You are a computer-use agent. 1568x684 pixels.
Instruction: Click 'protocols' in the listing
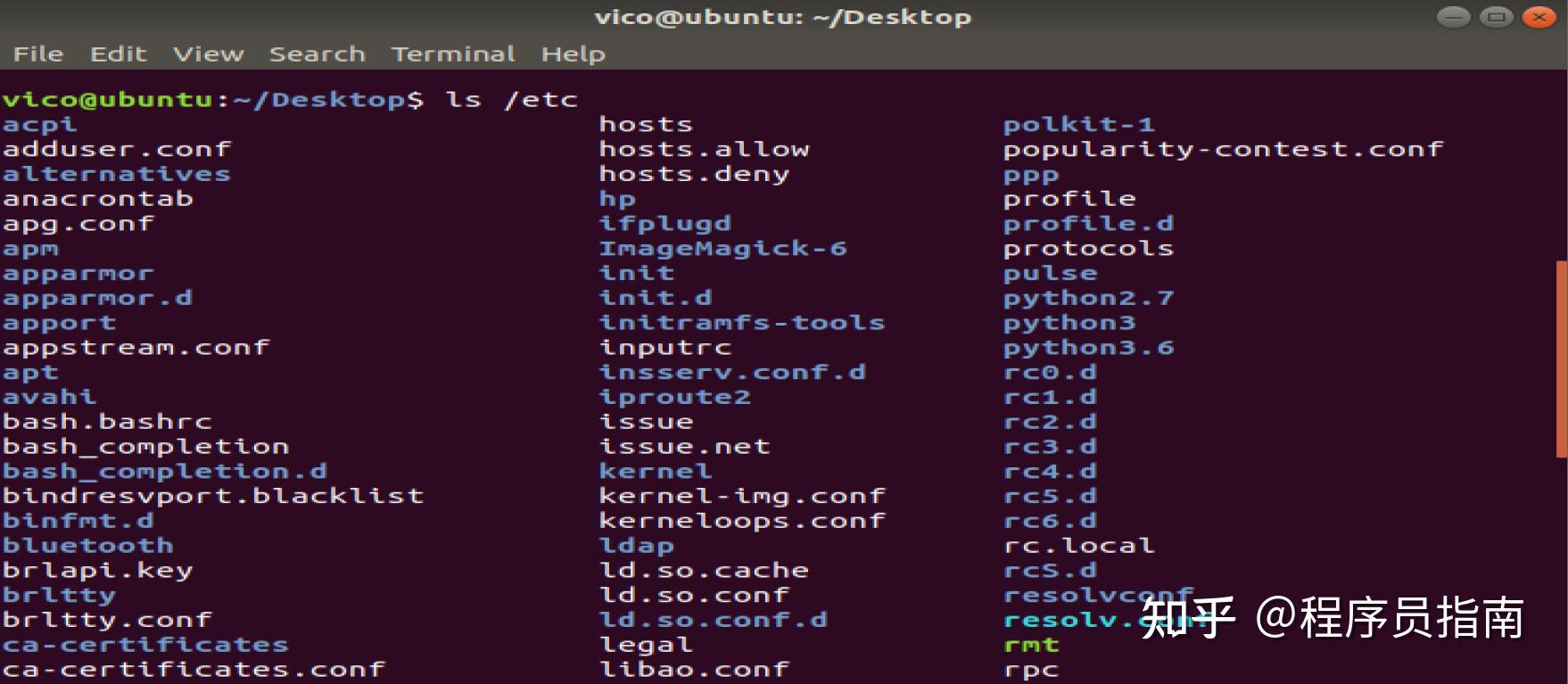(x=1089, y=249)
